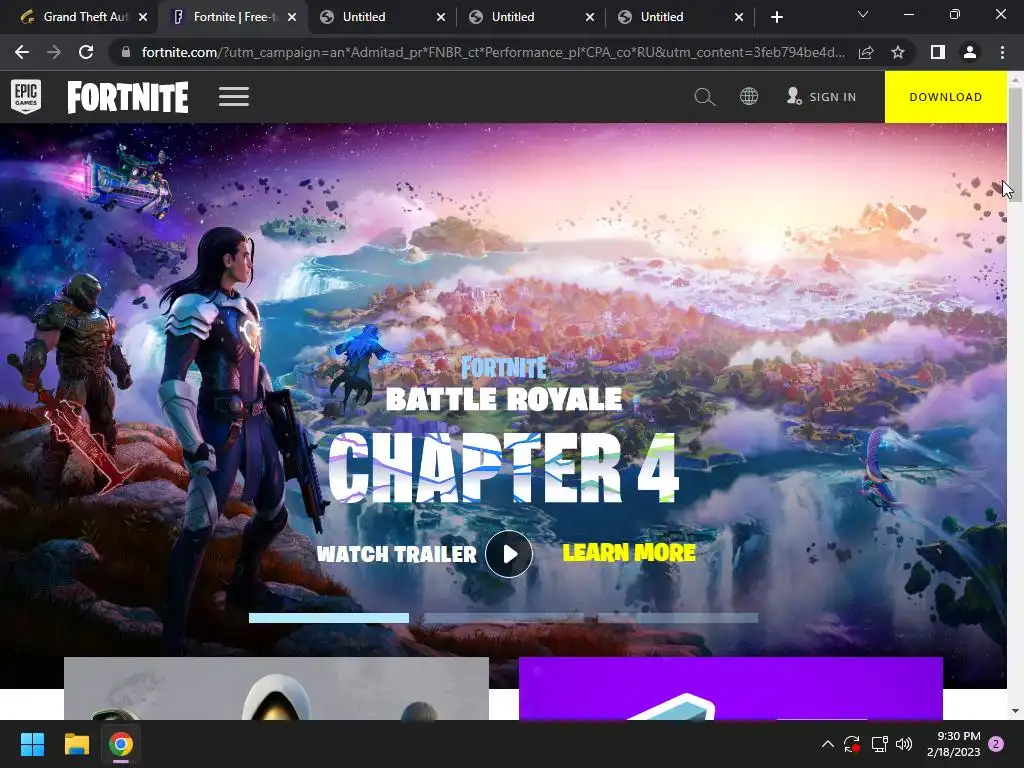The height and width of the screenshot is (768, 1024).
Task: Close the third Untitled tab
Action: click(x=739, y=17)
